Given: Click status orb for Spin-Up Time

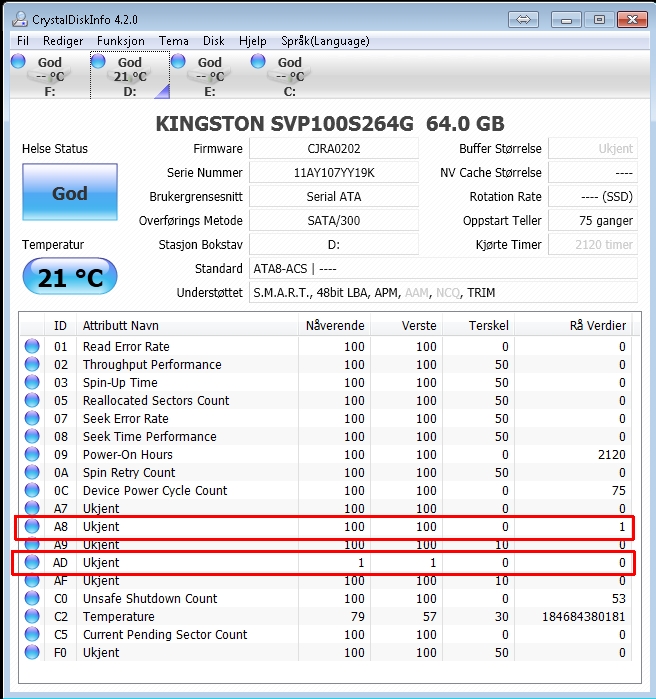Looking at the screenshot, I should pos(32,382).
